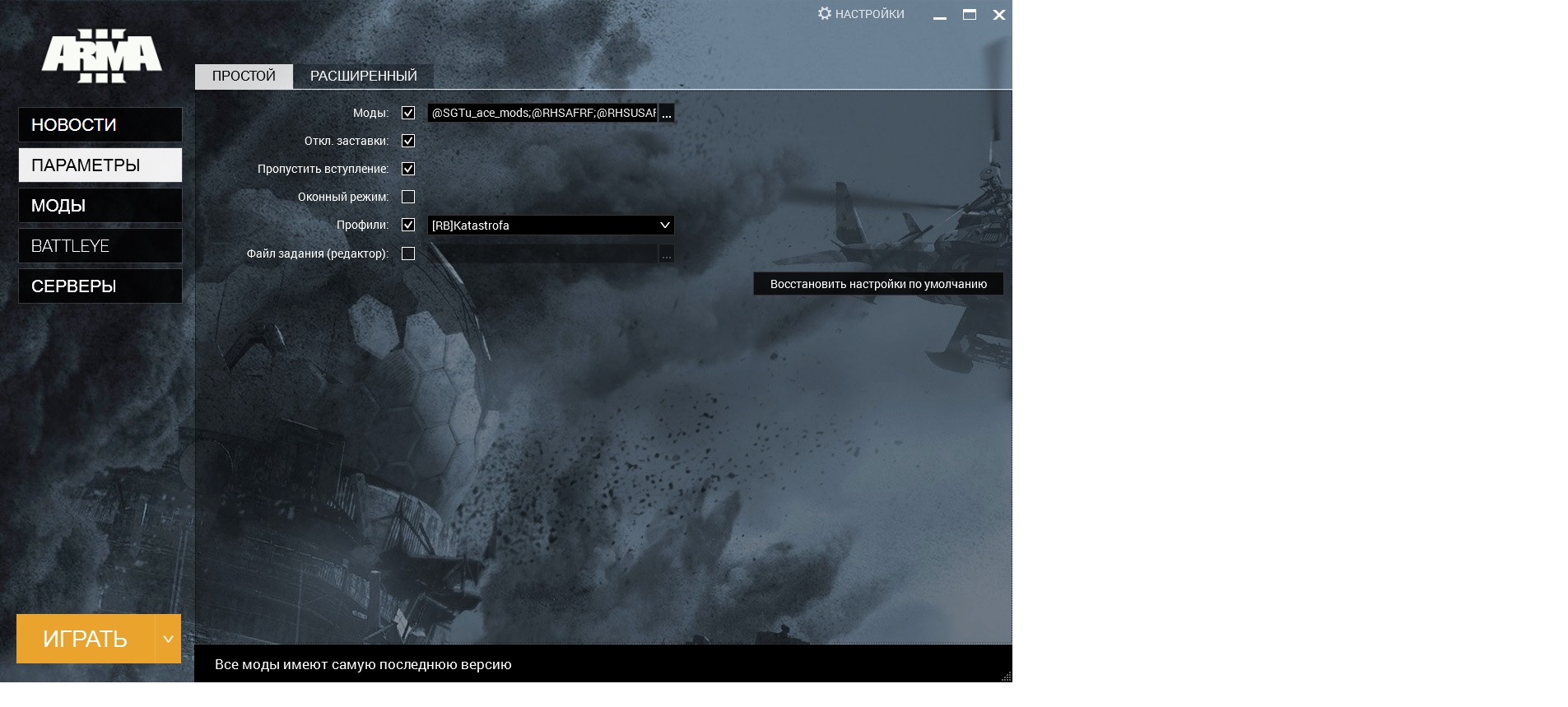The image size is (1568, 707).
Task: Enable the Файл задания (редактор) checkbox
Action: click(408, 253)
